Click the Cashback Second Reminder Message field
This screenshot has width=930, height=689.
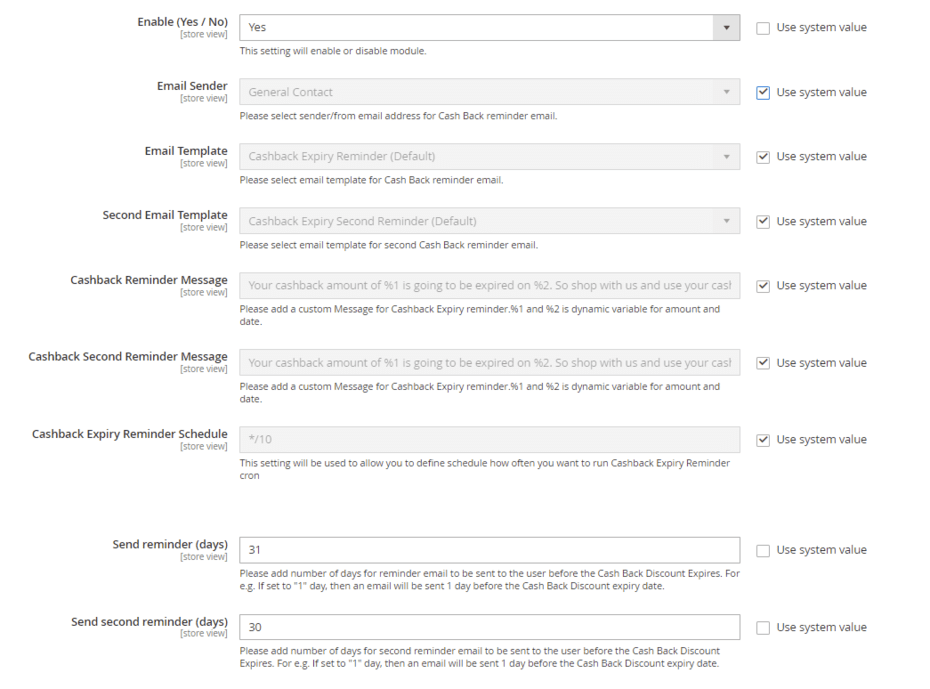pos(489,363)
